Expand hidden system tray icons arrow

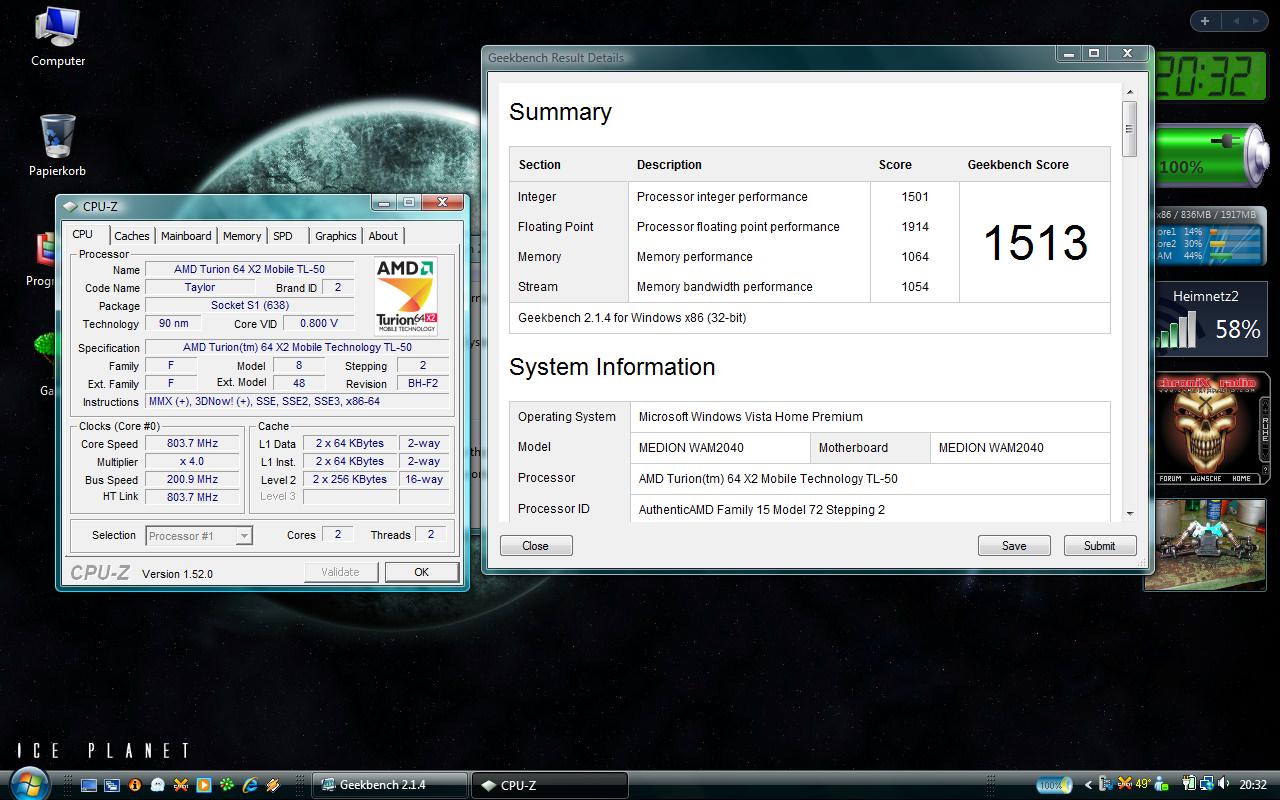click(1088, 785)
